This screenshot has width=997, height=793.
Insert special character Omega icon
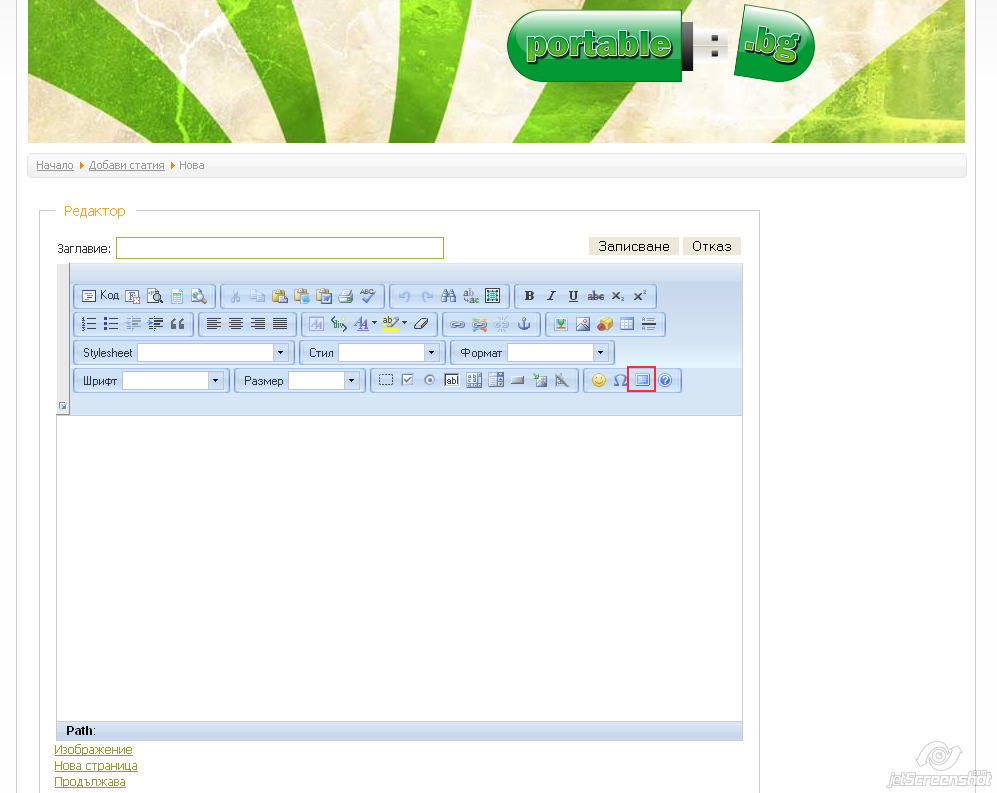[x=620, y=380]
